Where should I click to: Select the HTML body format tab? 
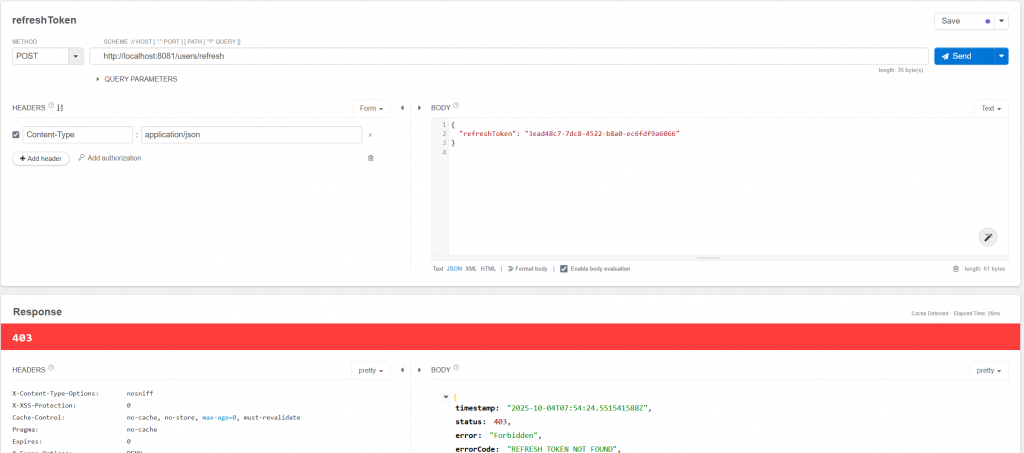point(488,269)
